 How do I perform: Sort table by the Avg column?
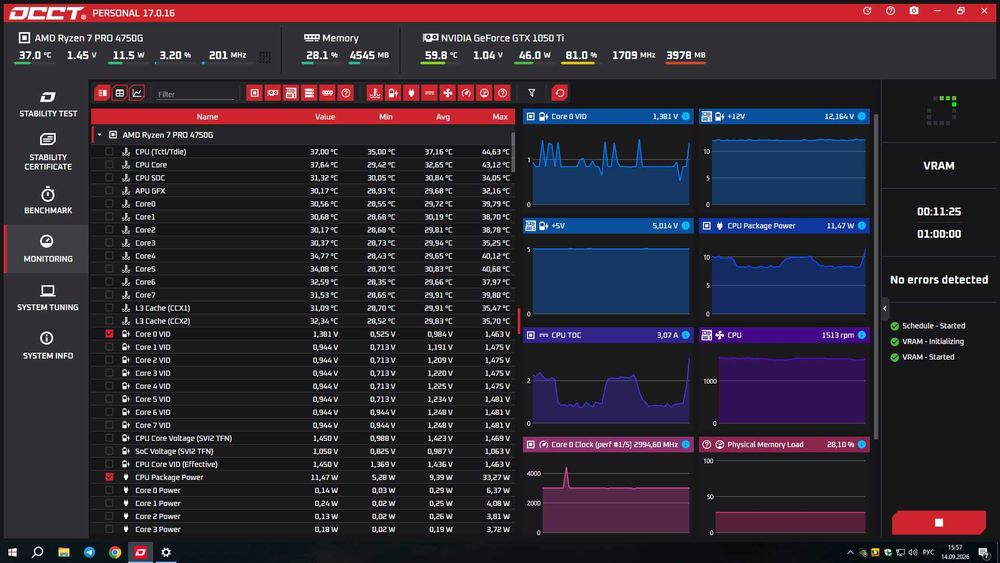(443, 117)
